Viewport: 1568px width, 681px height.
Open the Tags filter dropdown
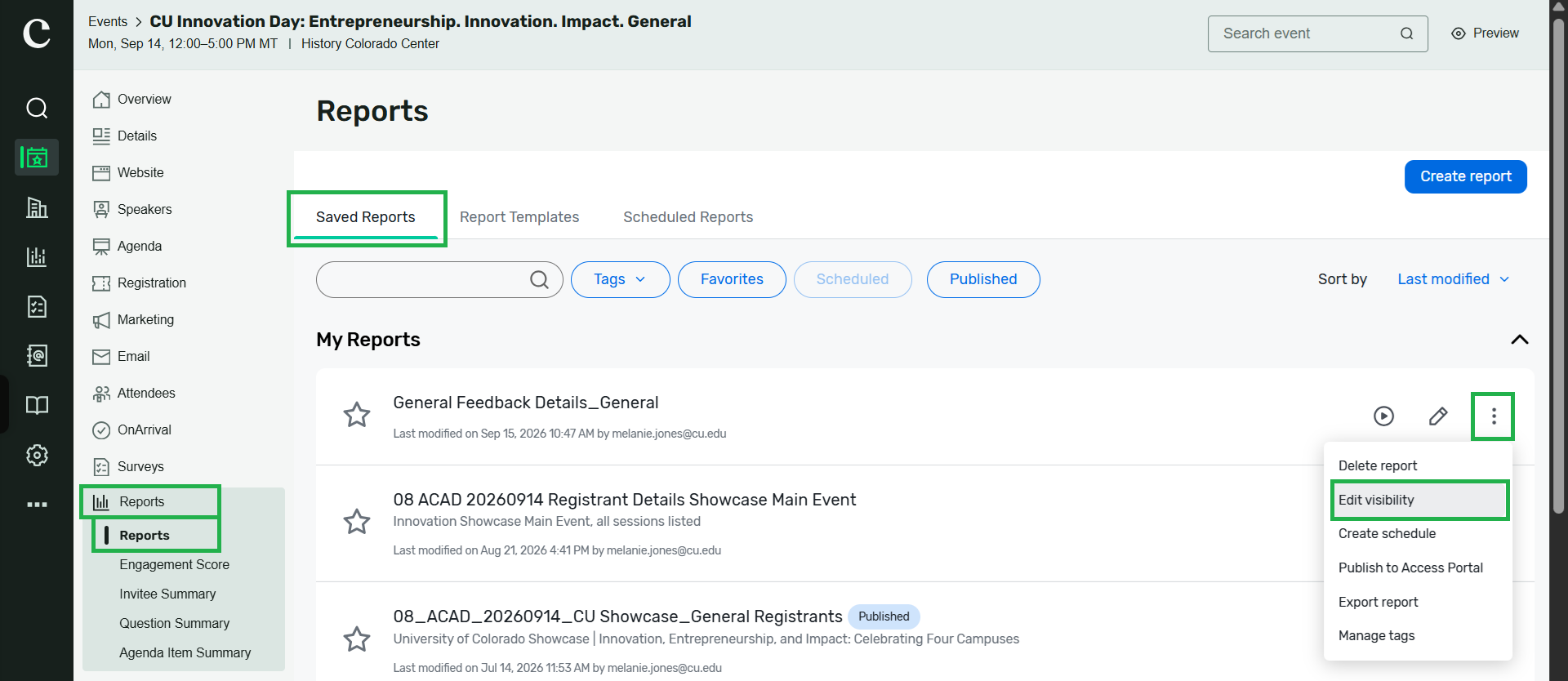point(621,279)
